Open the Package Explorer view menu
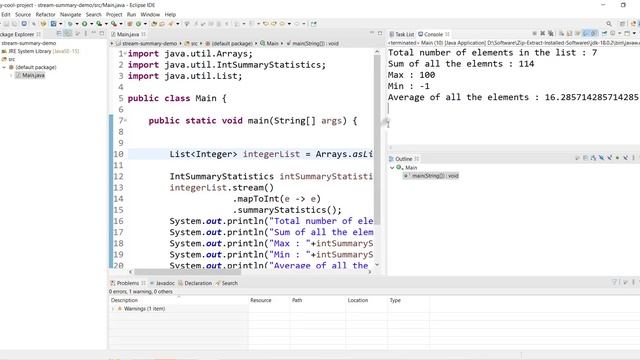The height and width of the screenshot is (360, 640). click(x=85, y=33)
